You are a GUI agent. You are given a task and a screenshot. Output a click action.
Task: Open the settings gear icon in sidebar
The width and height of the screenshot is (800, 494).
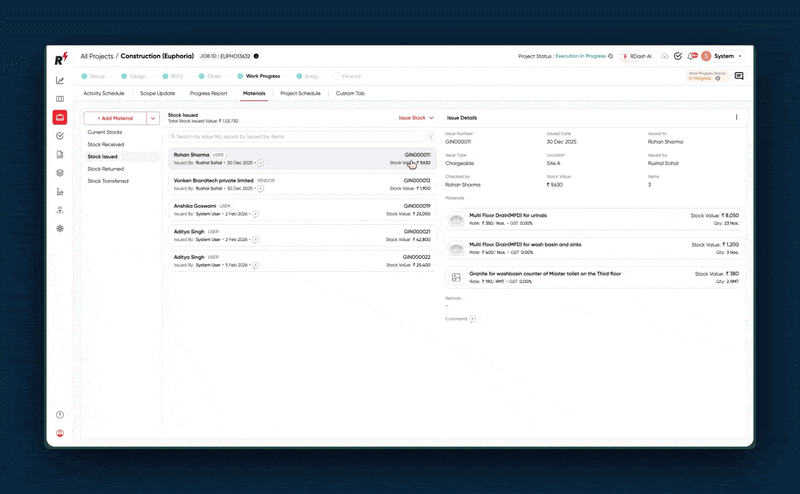tap(60, 228)
